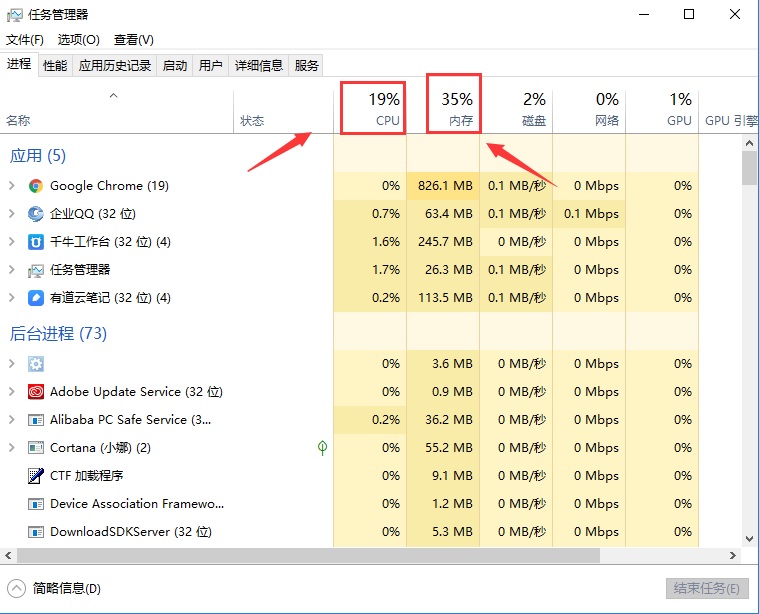The height and width of the screenshot is (614, 759).
Task: Expand the 企业QQ process group
Action: [x=12, y=214]
